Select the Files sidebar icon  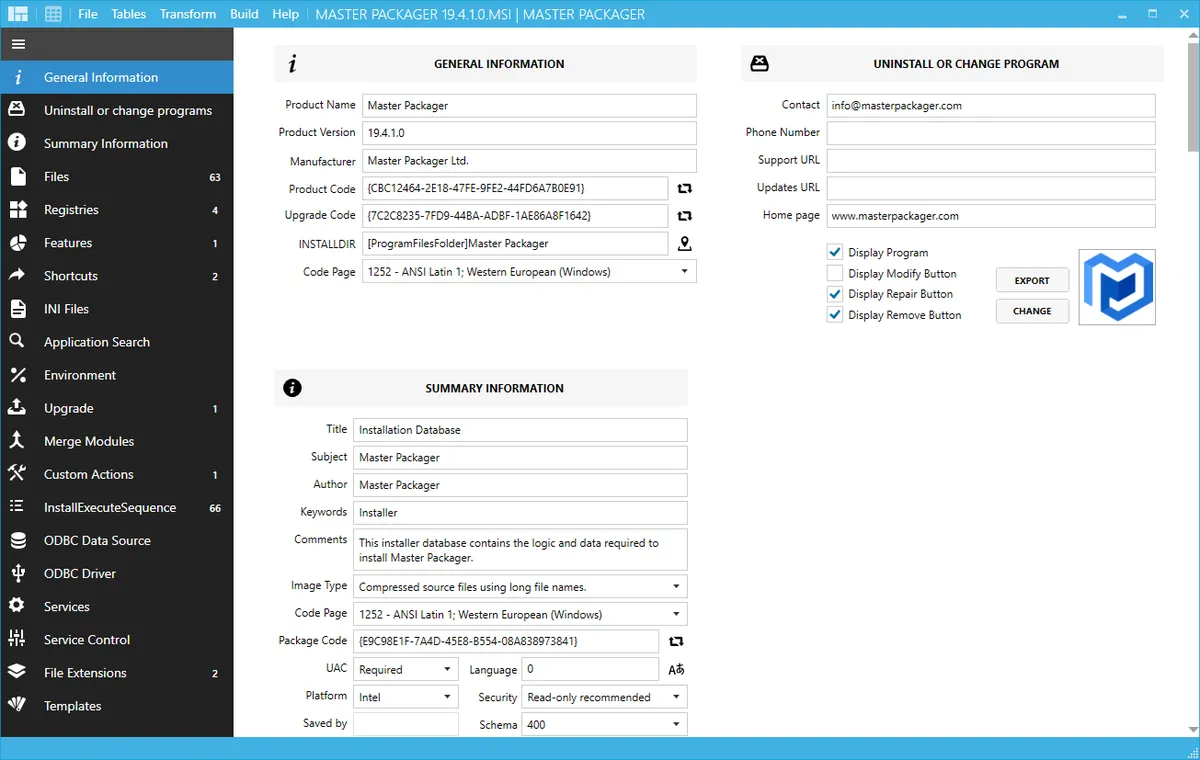click(17, 177)
